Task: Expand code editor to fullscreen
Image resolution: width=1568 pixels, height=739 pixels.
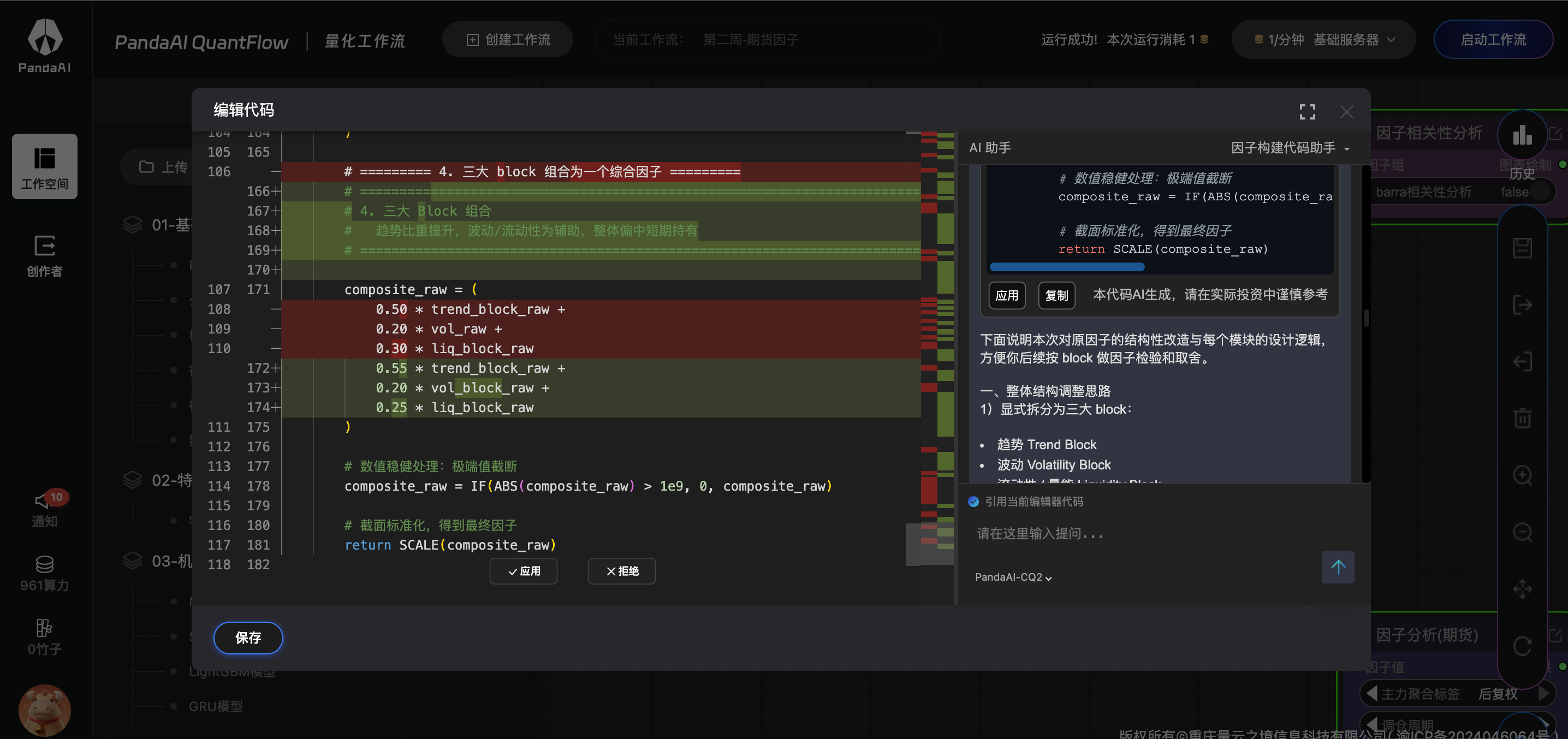Action: click(x=1307, y=111)
